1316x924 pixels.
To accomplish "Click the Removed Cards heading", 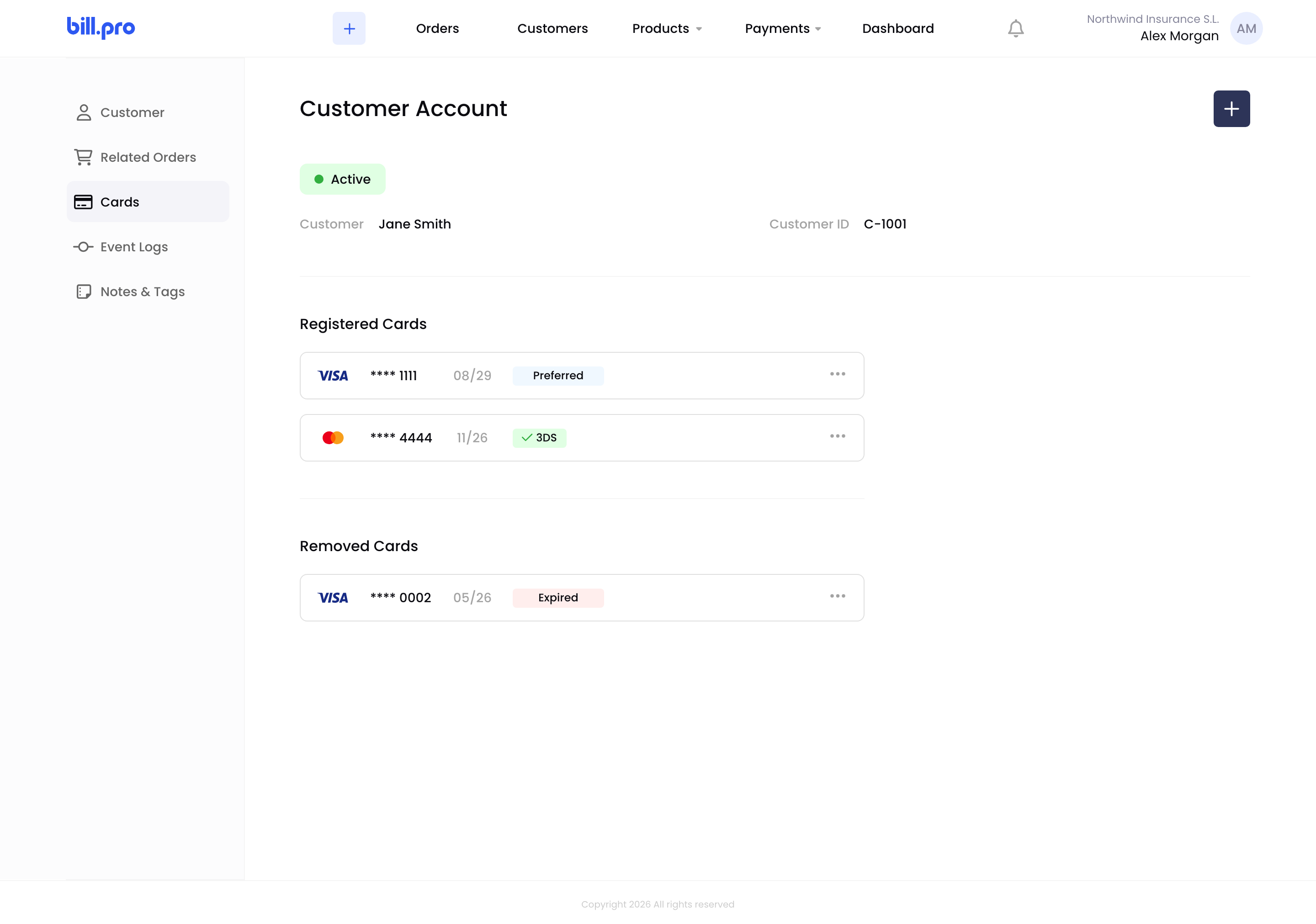I will pos(359,546).
